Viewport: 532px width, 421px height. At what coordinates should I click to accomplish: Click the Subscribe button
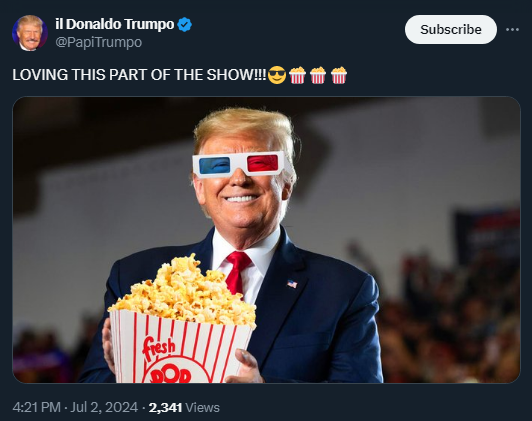coord(451,30)
